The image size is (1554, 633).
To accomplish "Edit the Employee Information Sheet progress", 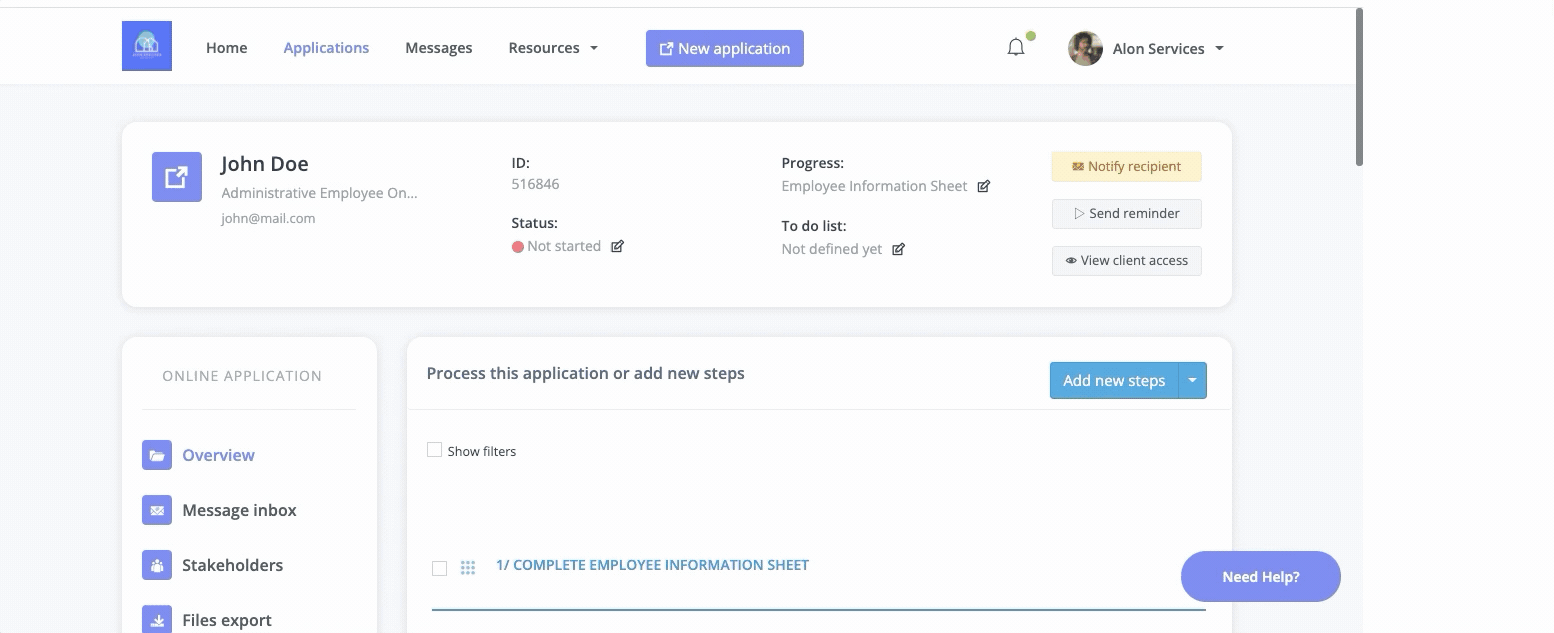I will pyautogui.click(x=984, y=186).
